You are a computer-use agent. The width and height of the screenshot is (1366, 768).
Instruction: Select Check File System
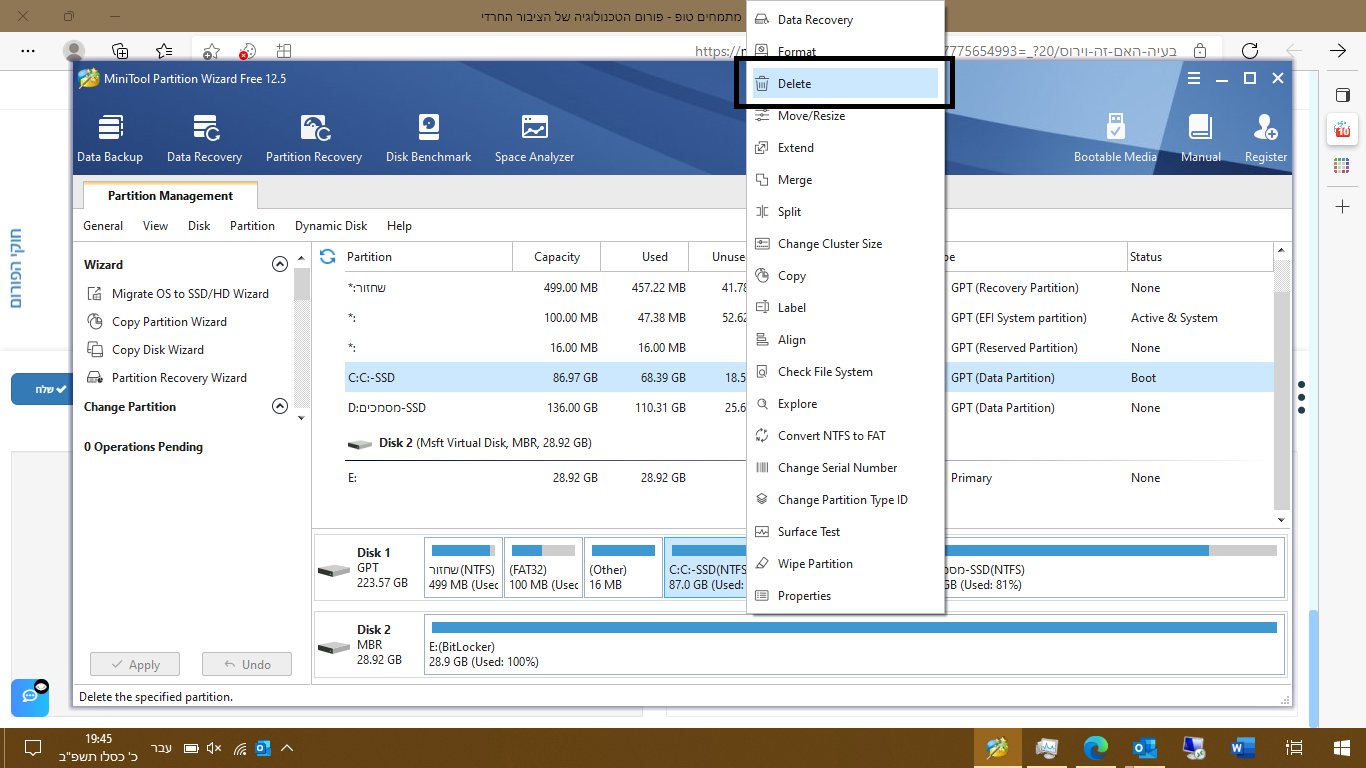coord(845,372)
